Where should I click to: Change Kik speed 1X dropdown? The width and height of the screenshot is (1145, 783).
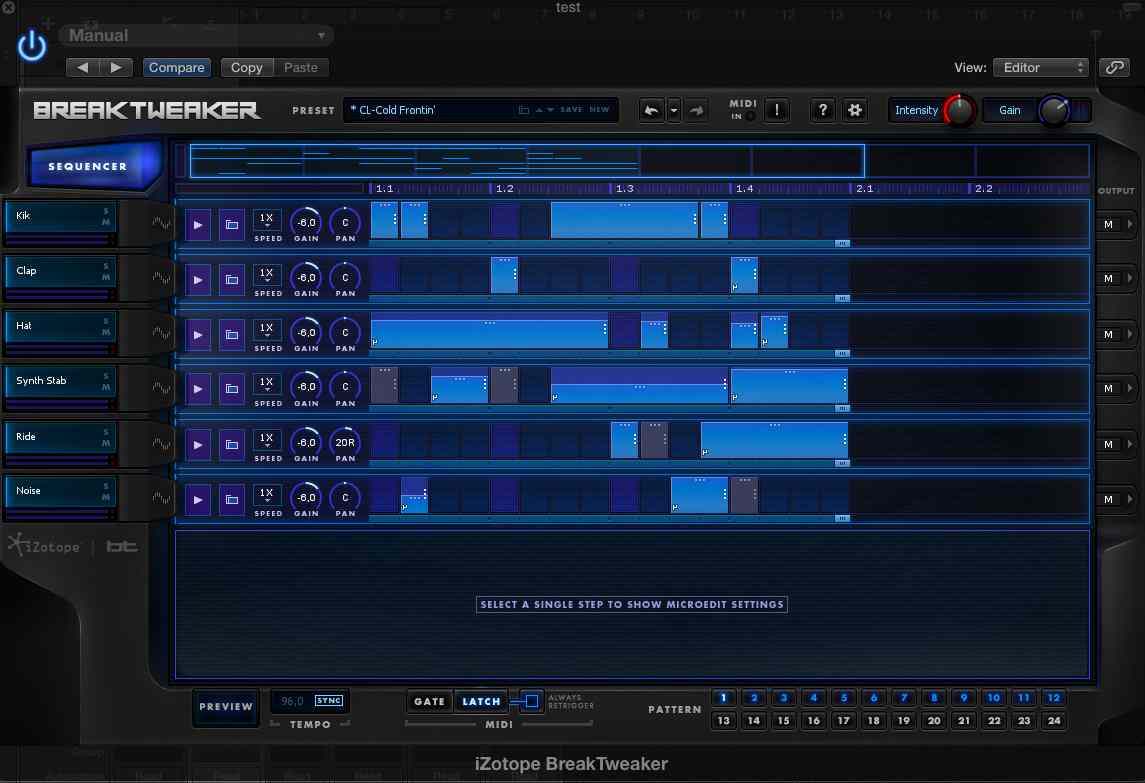[x=267, y=219]
